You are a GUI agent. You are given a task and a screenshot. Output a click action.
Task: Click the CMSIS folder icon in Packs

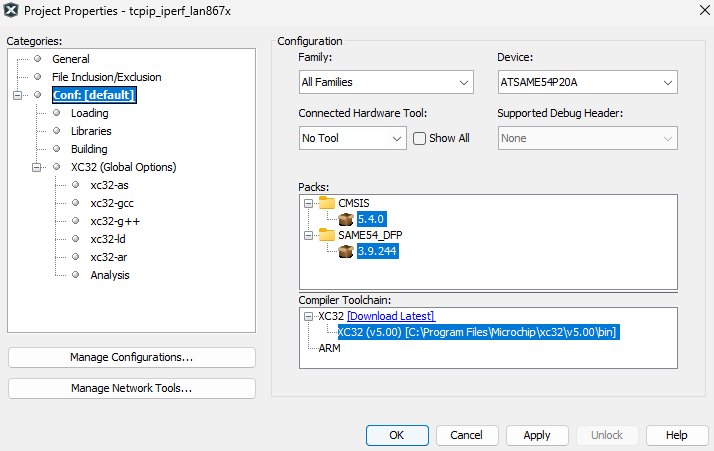pyautogui.click(x=327, y=203)
